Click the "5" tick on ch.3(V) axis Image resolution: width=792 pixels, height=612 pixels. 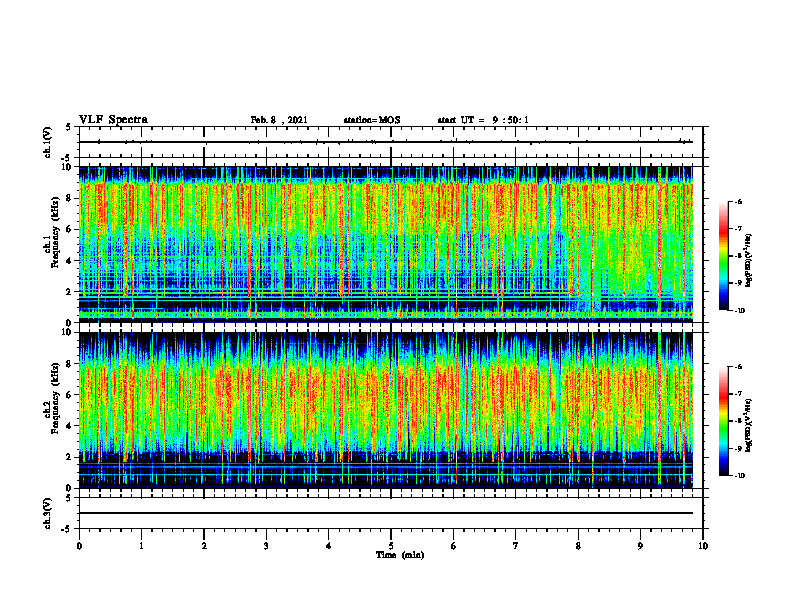(x=68, y=498)
